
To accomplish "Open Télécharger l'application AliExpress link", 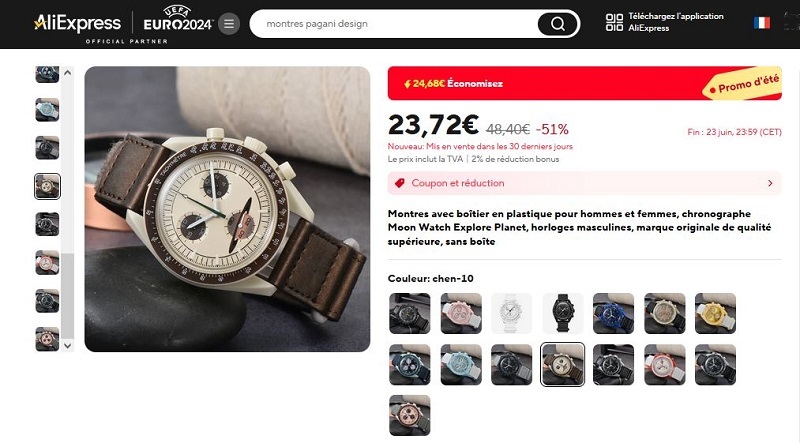I will coord(675,22).
